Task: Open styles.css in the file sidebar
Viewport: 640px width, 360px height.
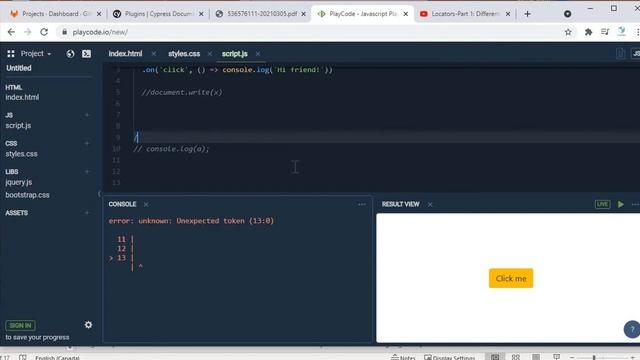Action: point(21,154)
